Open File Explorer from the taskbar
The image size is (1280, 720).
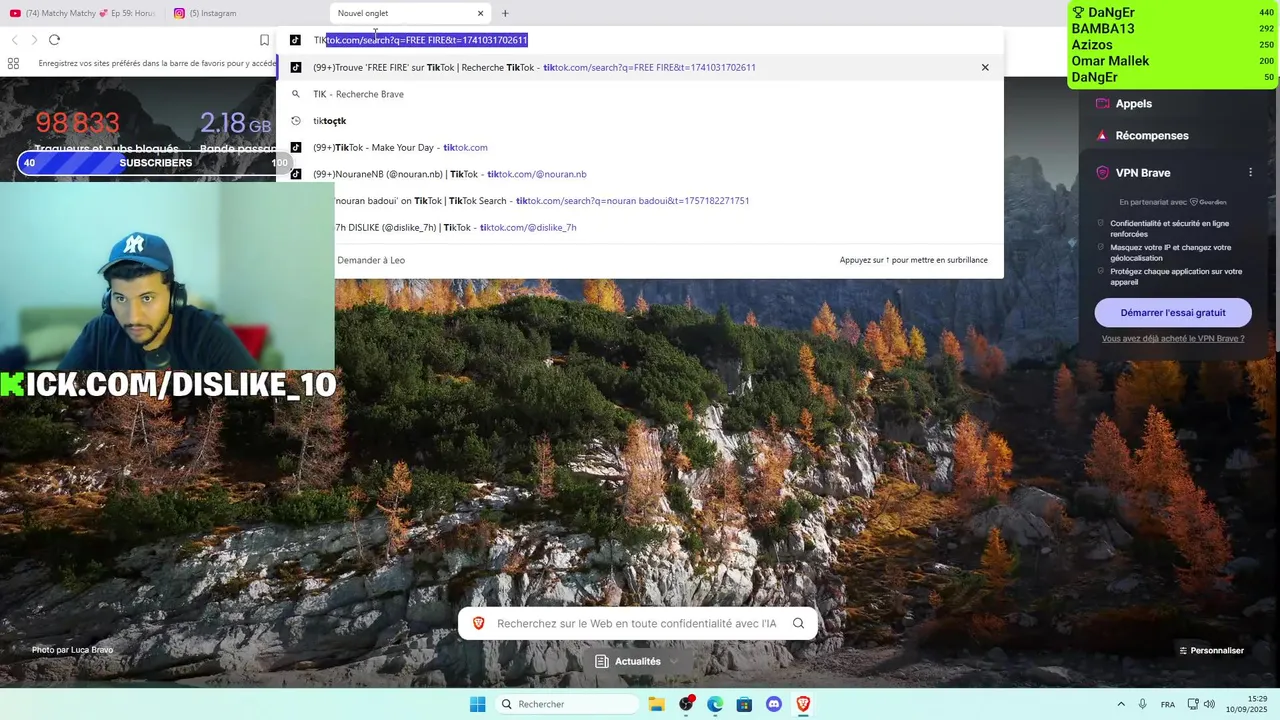(x=657, y=704)
